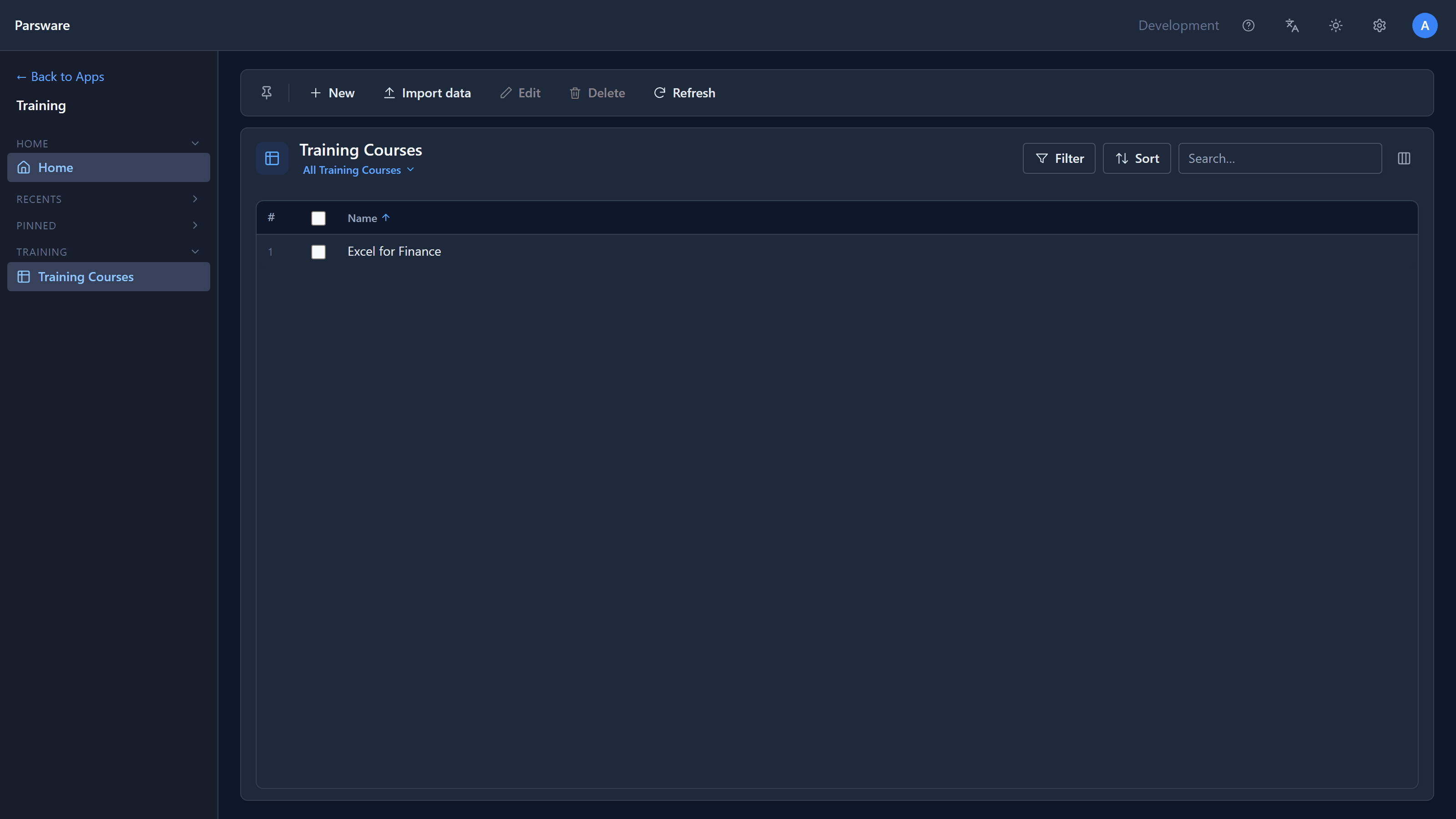Toggle the light/dark theme sun icon

pos(1335,25)
